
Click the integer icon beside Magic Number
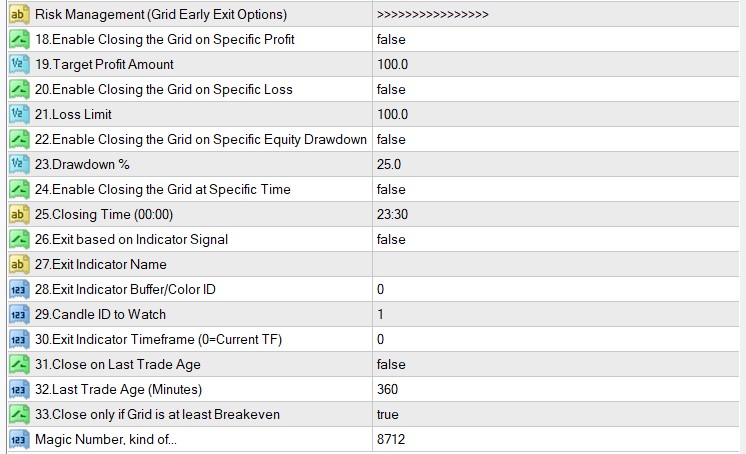click(18, 440)
